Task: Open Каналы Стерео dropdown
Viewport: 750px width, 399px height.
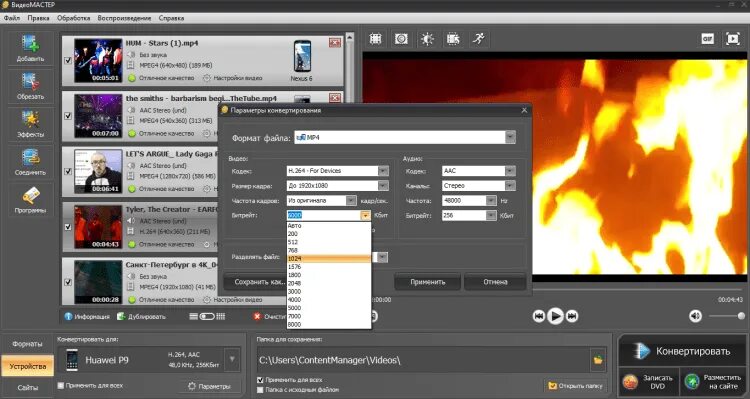Action: 510,186
